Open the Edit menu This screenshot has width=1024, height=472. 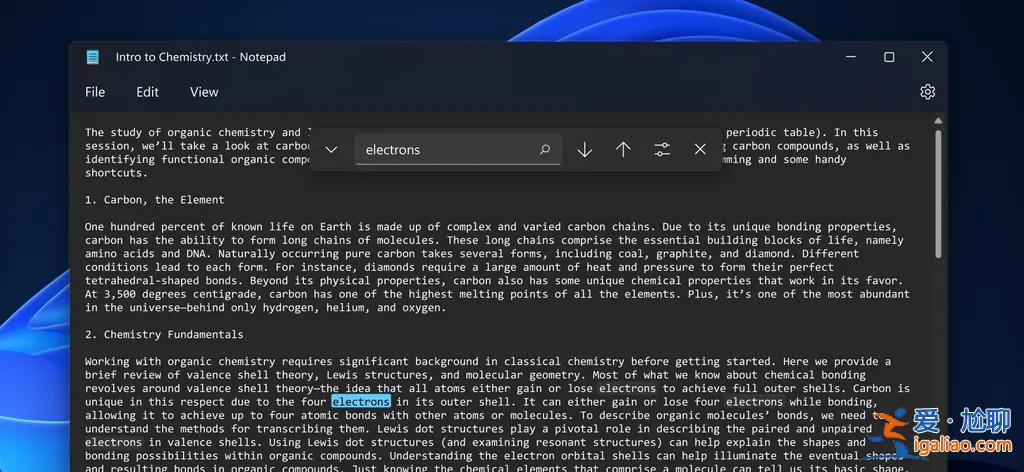(x=147, y=92)
